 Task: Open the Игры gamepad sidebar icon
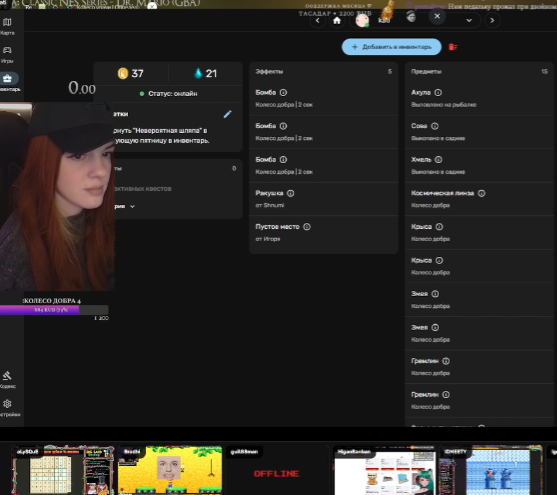tap(7, 50)
